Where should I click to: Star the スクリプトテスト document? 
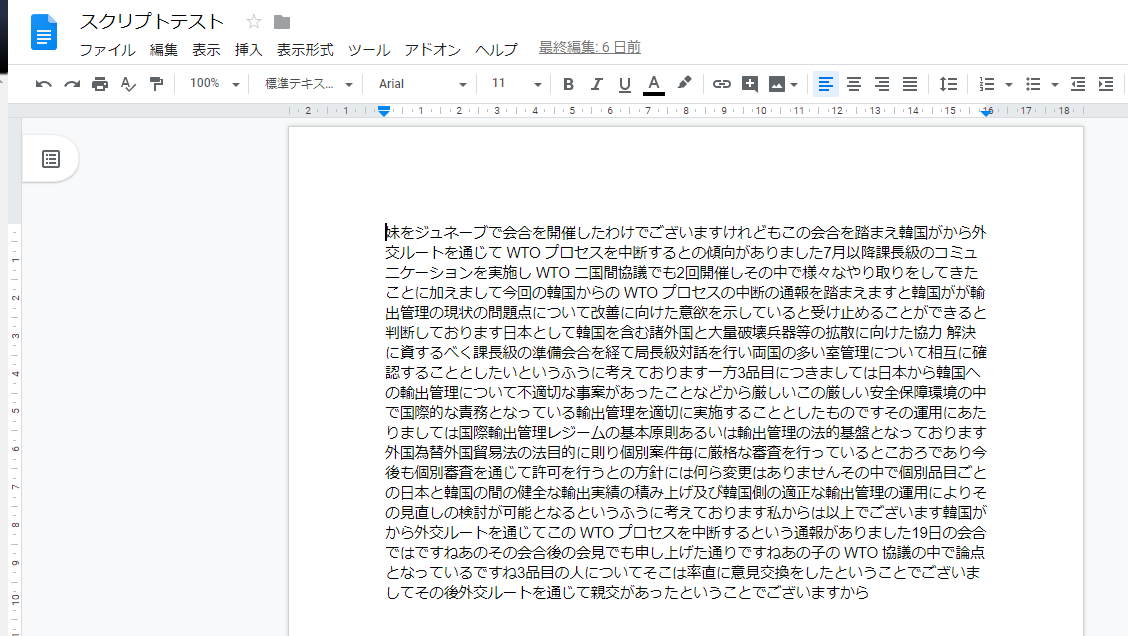[253, 22]
